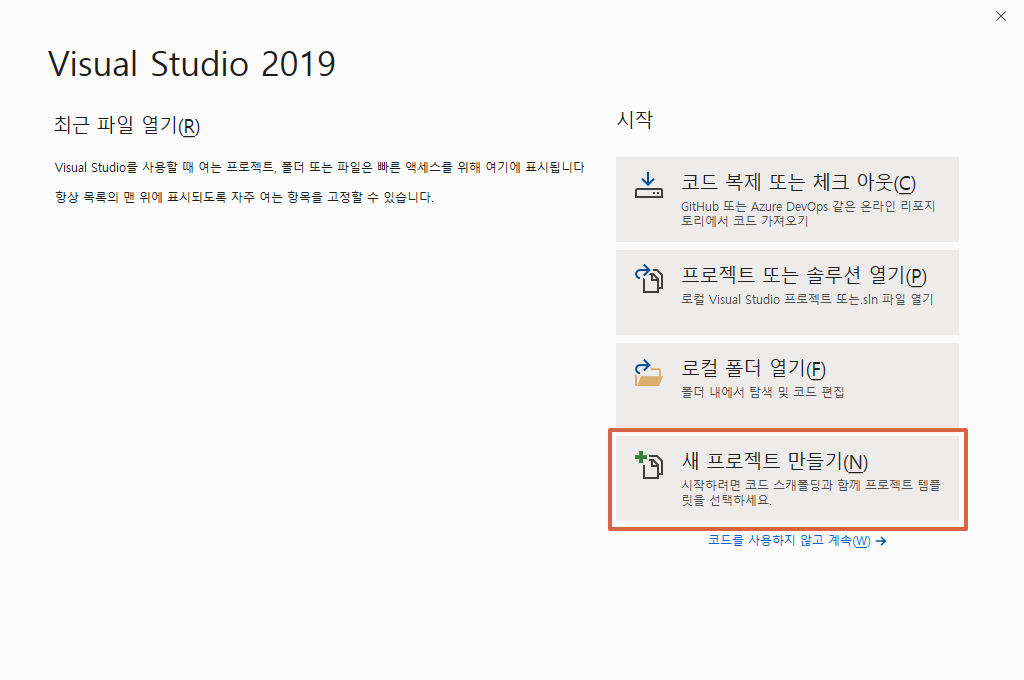Start 새 프로젝트 만들기(N)
Viewport: 1024px width, 680px height.
coord(787,478)
